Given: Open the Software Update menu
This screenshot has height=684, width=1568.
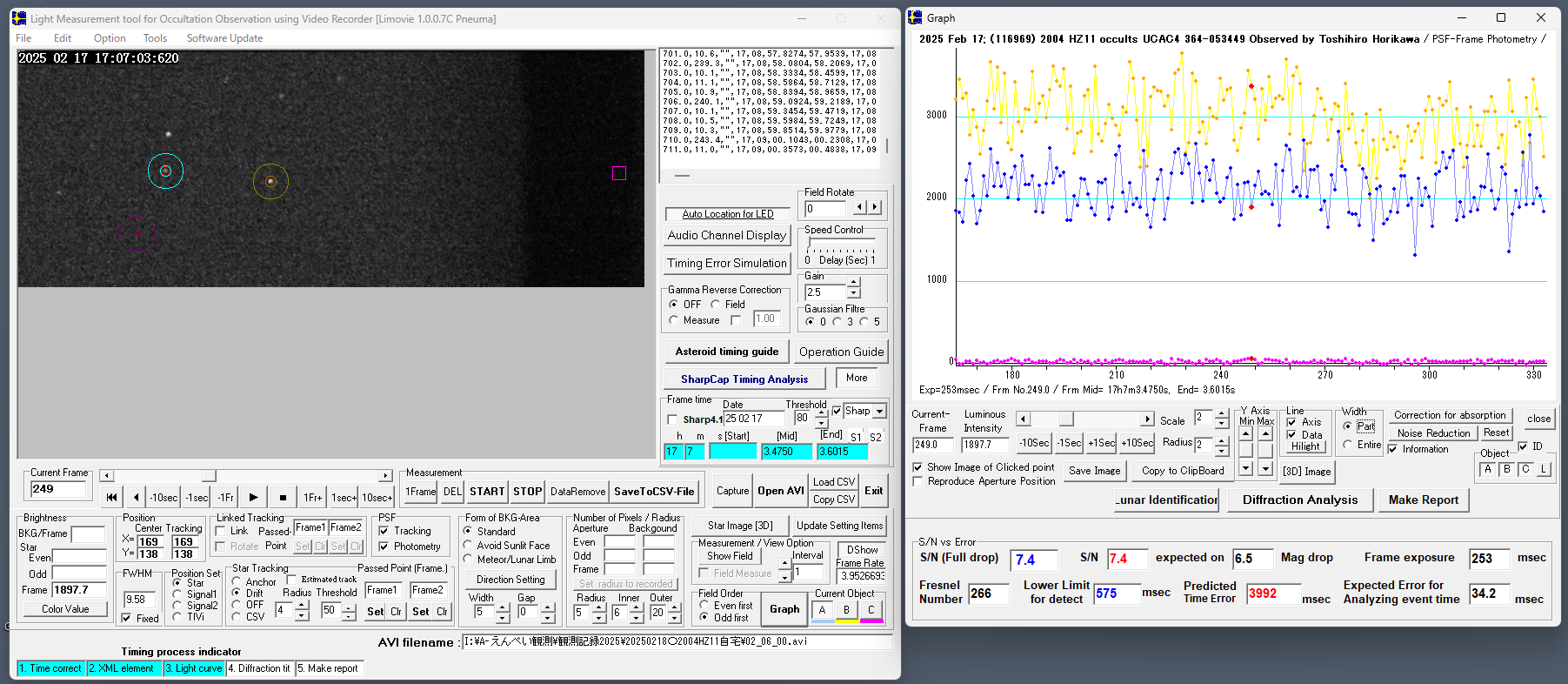Looking at the screenshot, I should pyautogui.click(x=224, y=38).
